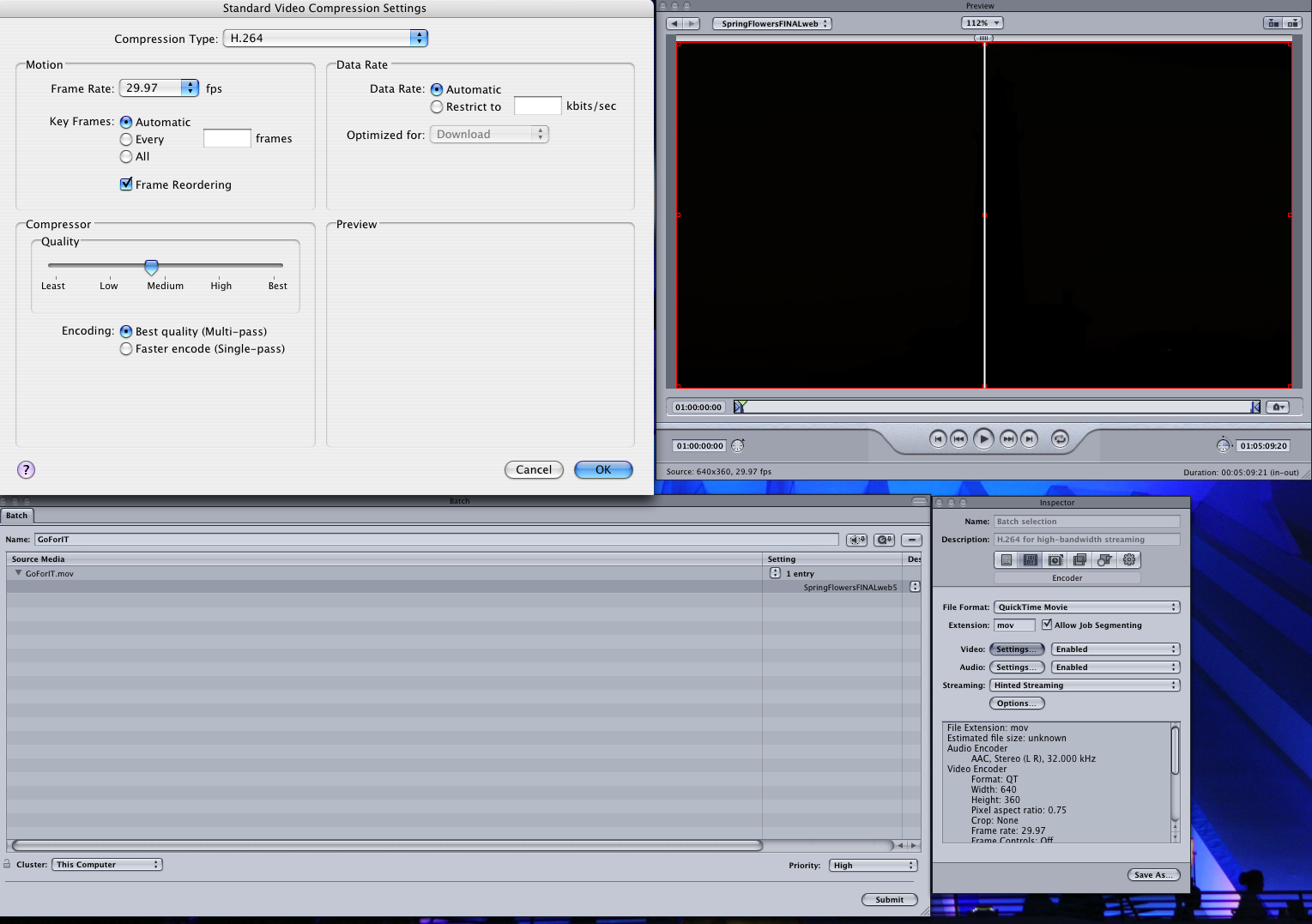This screenshot has width=1312, height=924.
Task: Select the Batch tab
Action: click(17, 516)
